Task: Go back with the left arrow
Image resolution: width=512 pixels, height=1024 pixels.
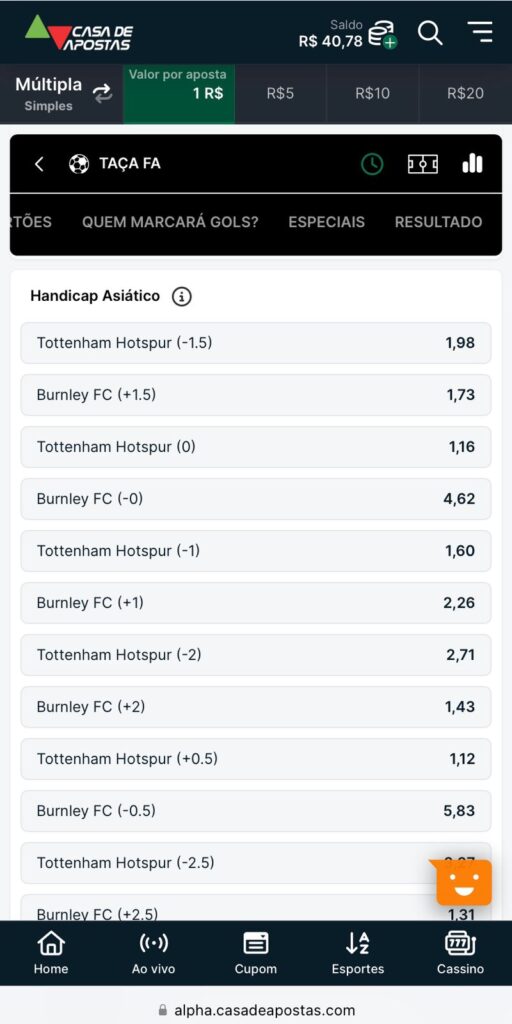Action: (39, 164)
